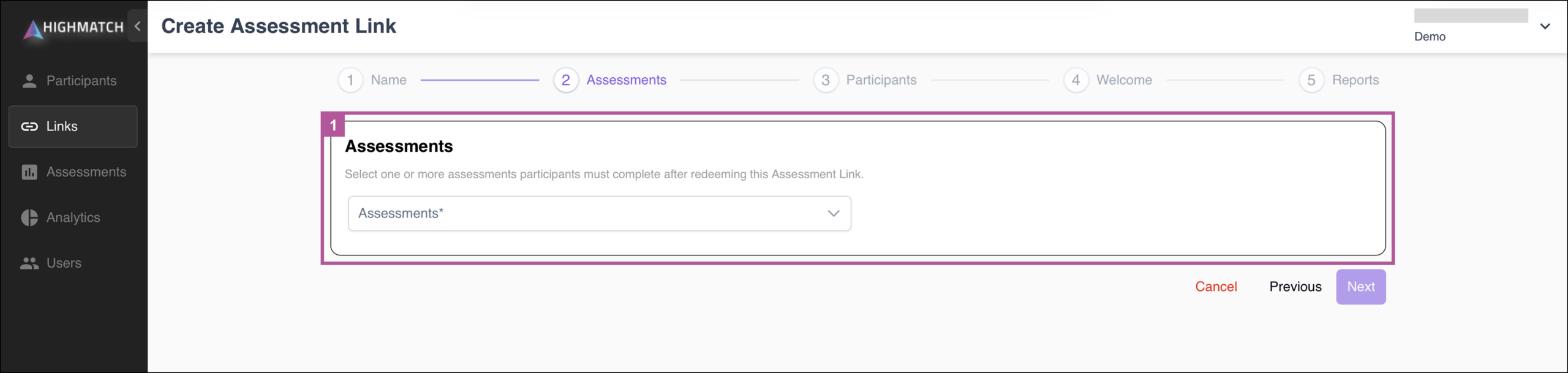The width and height of the screenshot is (1568, 373).
Task: Click the Assessments bar chart icon
Action: [x=29, y=172]
